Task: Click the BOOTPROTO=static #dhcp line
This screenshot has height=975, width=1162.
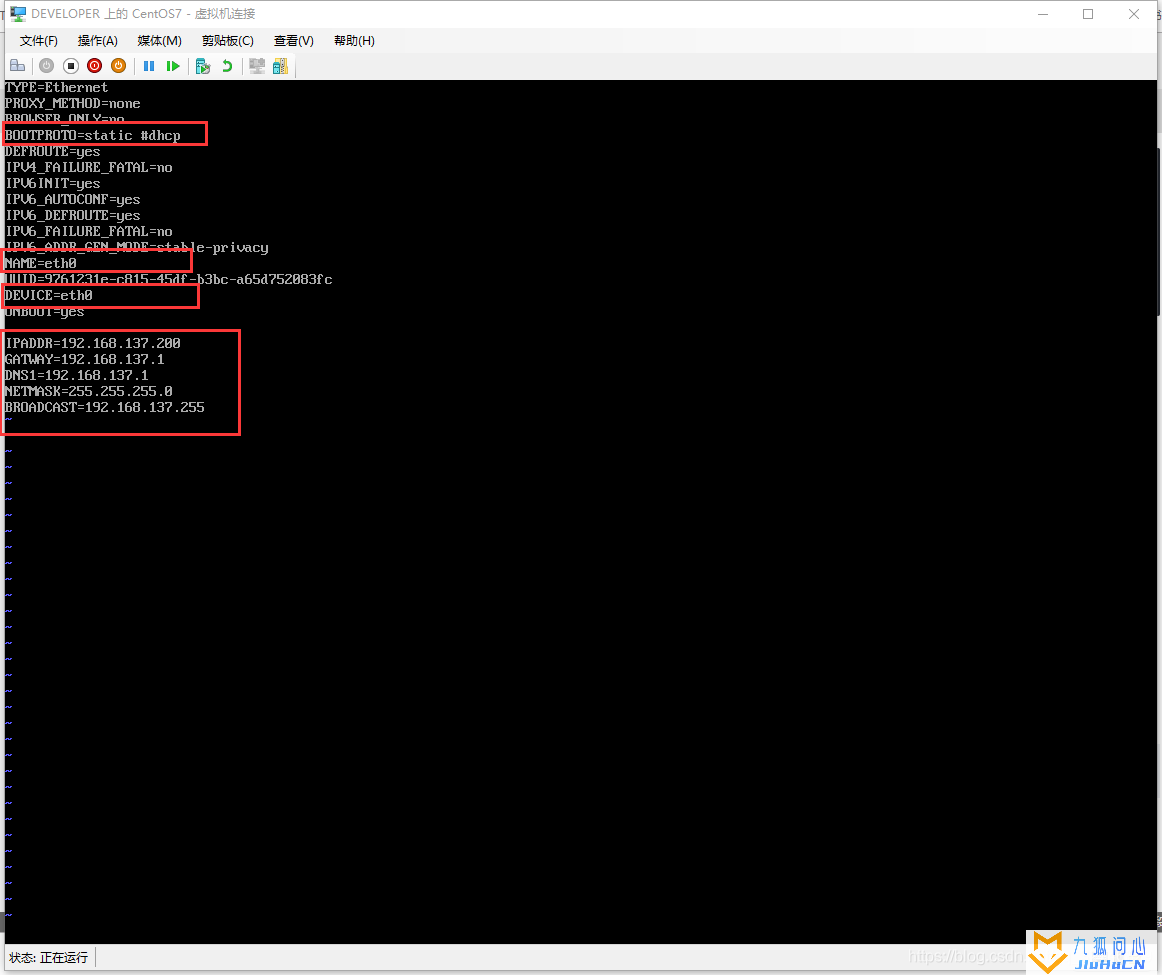Action: pos(93,136)
